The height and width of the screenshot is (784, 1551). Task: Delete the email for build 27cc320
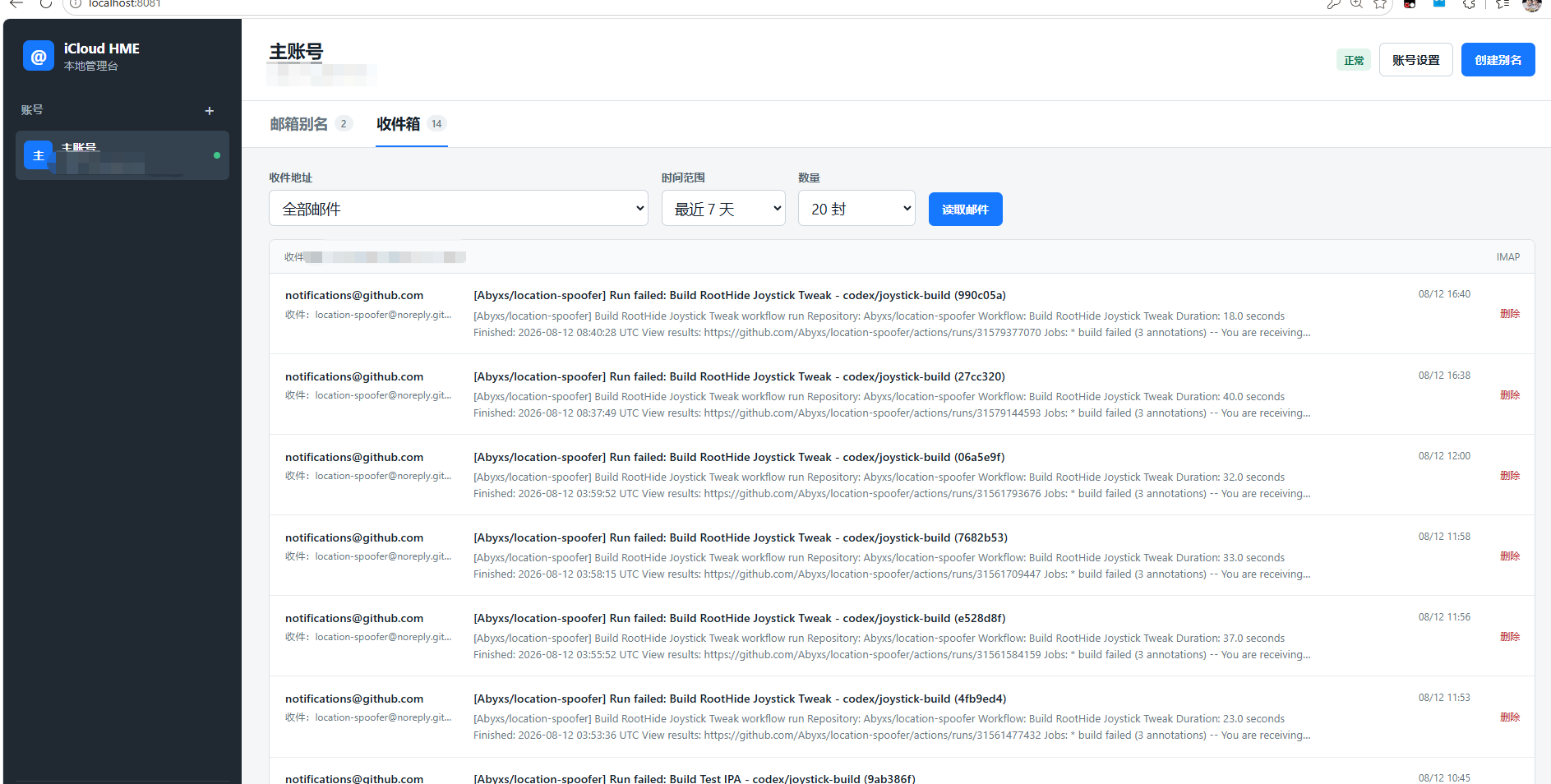1510,395
